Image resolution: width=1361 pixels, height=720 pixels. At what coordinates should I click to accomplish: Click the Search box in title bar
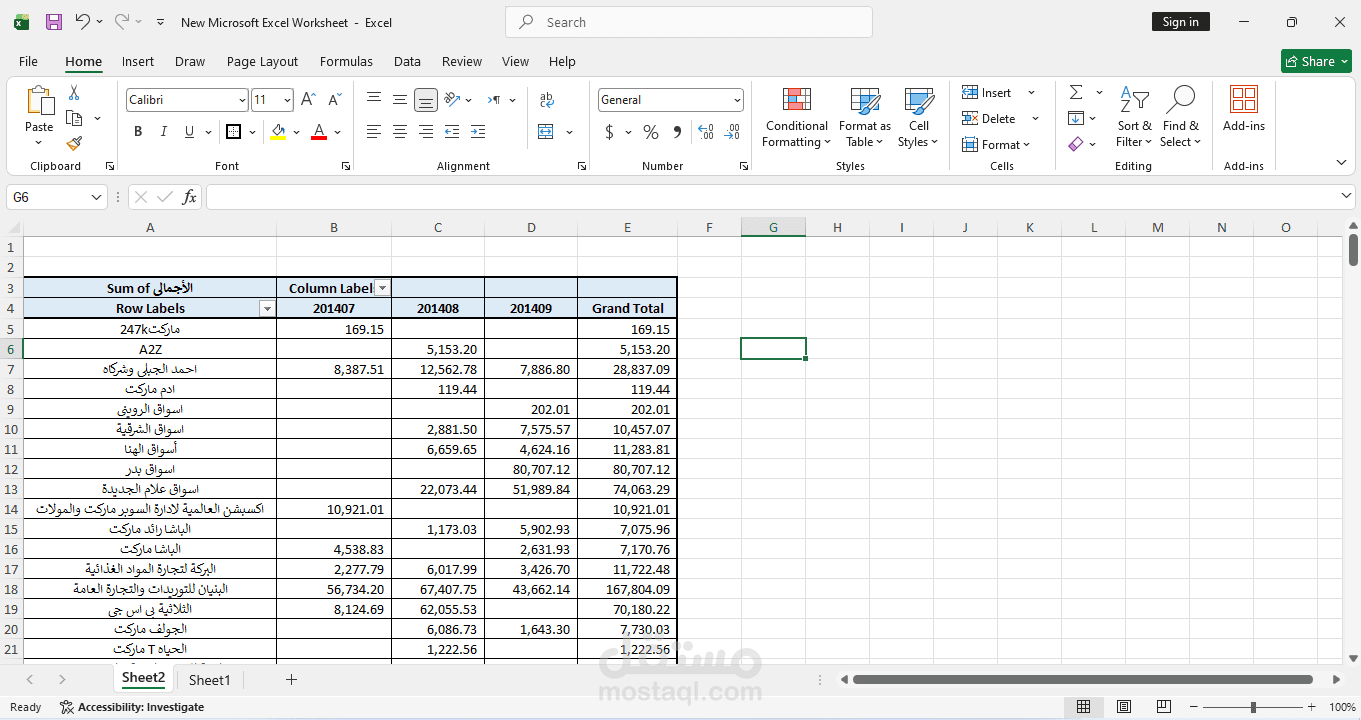point(689,22)
